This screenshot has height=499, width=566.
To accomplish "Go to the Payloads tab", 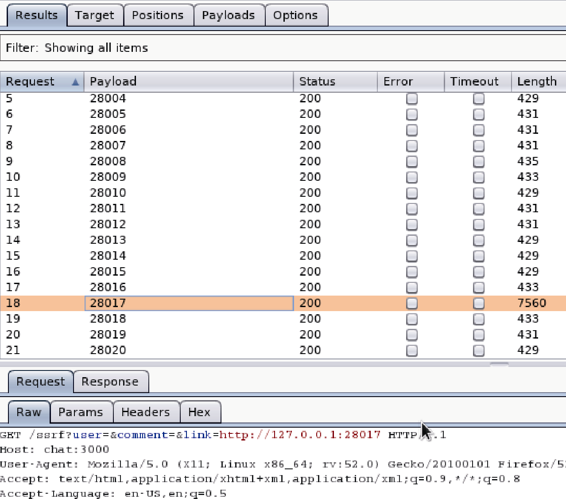I will [228, 15].
